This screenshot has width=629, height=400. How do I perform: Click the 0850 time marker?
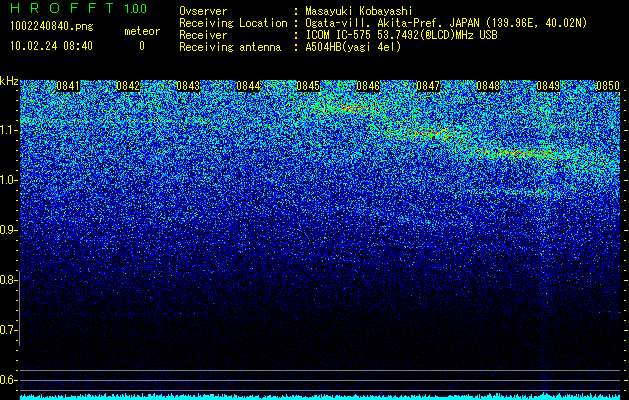coord(608,86)
